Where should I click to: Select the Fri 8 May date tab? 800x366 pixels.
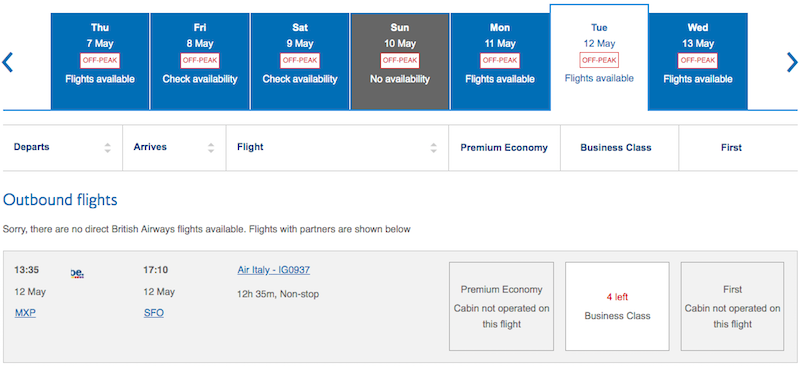[x=200, y=61]
